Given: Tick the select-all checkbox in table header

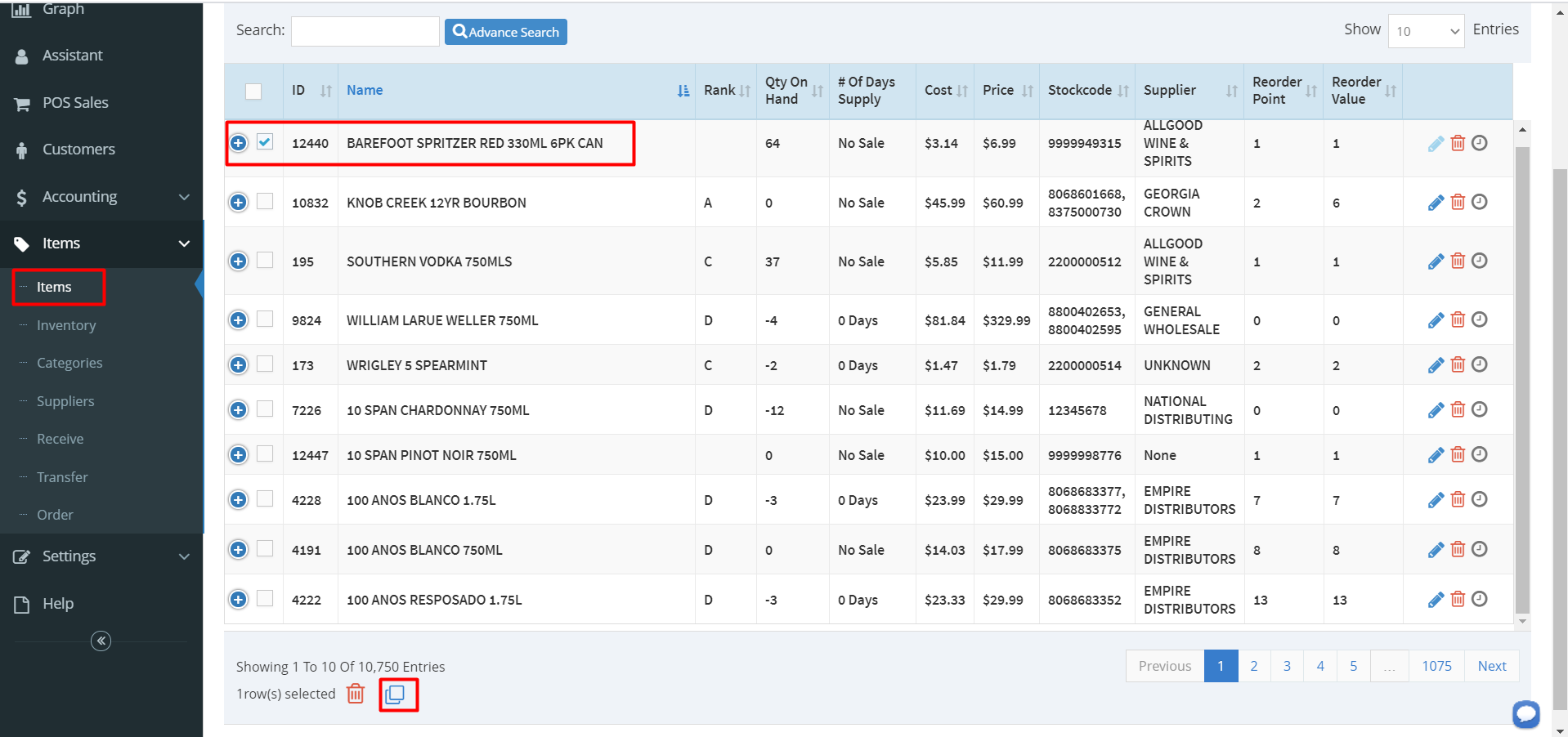Looking at the screenshot, I should (x=253, y=91).
